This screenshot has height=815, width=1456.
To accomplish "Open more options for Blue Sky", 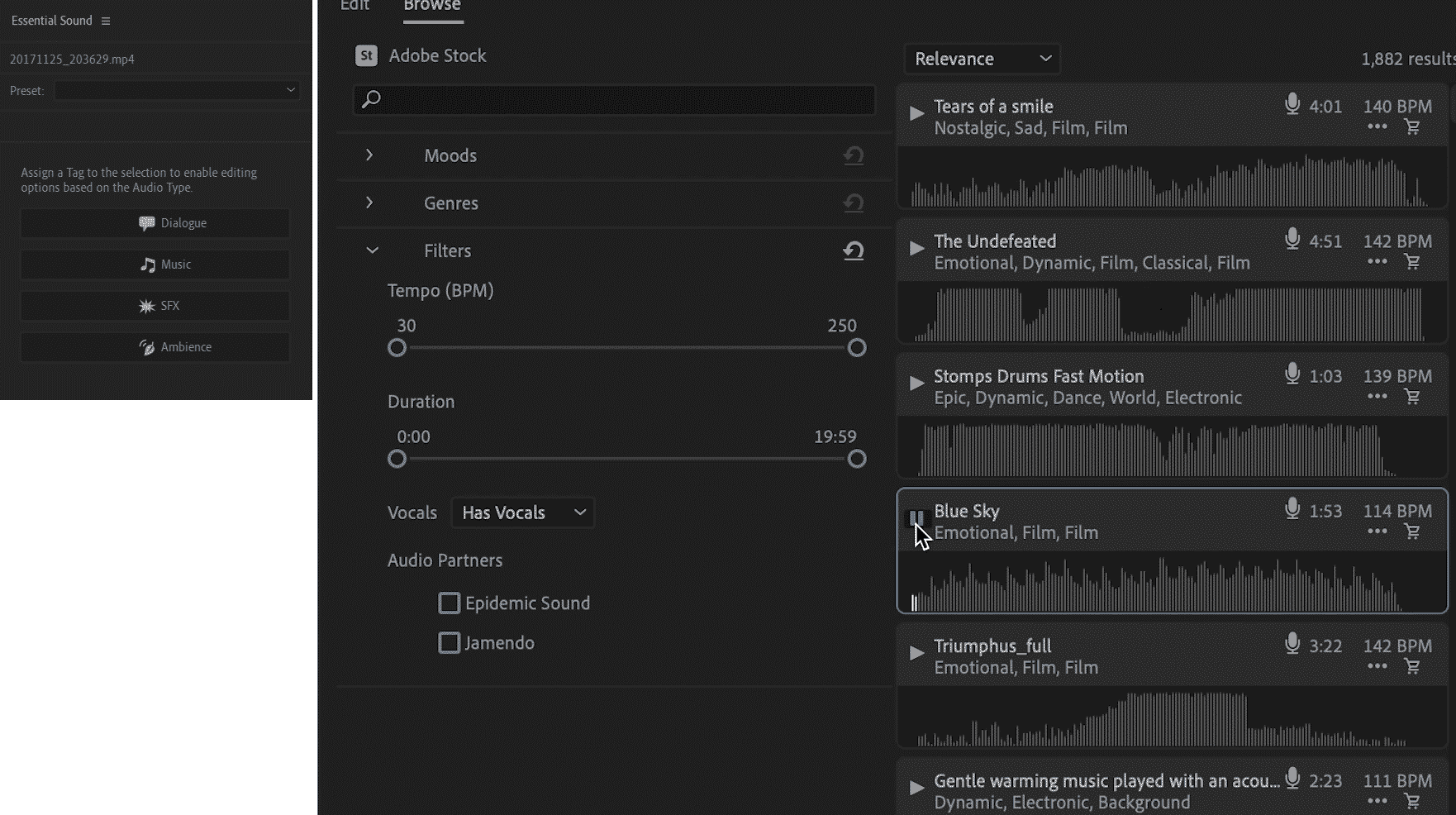I will point(1377,531).
